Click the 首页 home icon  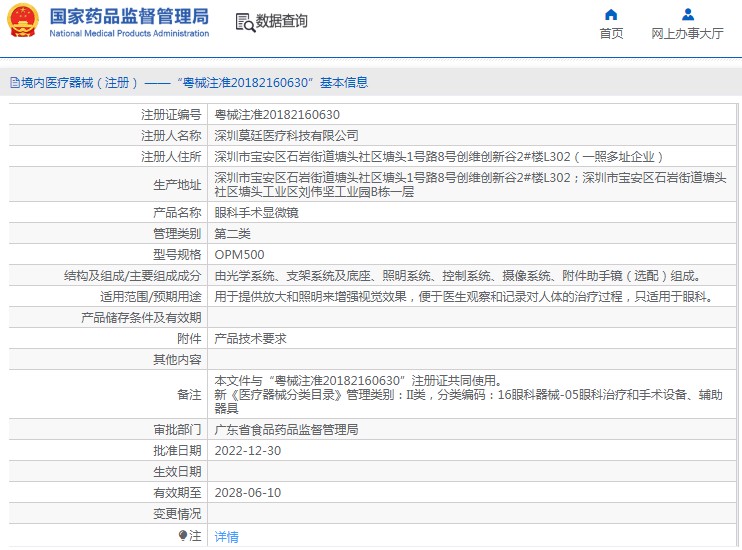pos(611,15)
